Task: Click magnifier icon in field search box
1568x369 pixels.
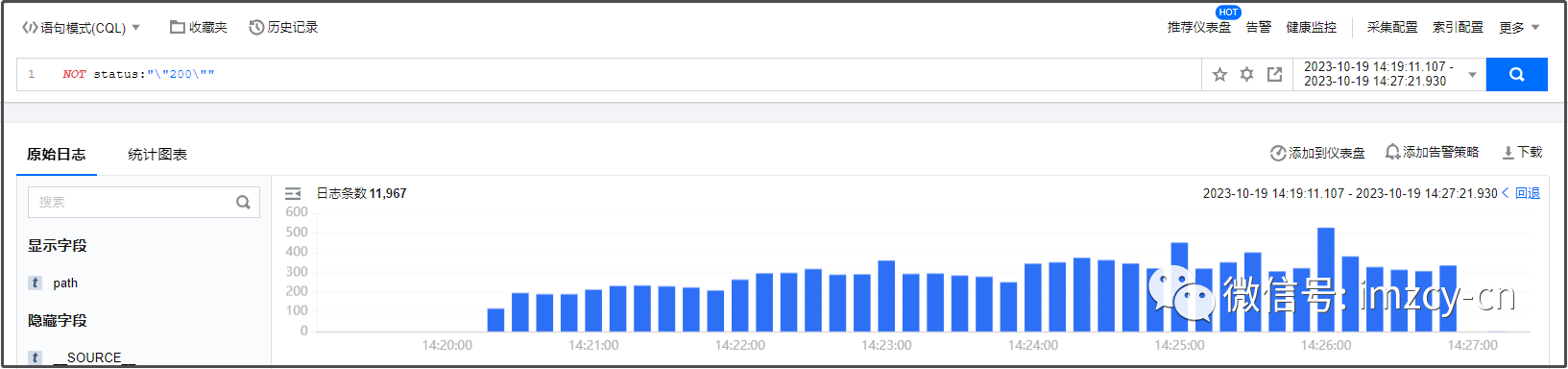Action: [x=243, y=202]
